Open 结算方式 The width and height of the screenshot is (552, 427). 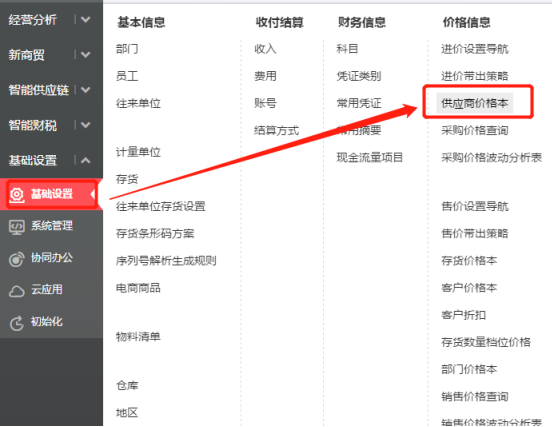277,131
